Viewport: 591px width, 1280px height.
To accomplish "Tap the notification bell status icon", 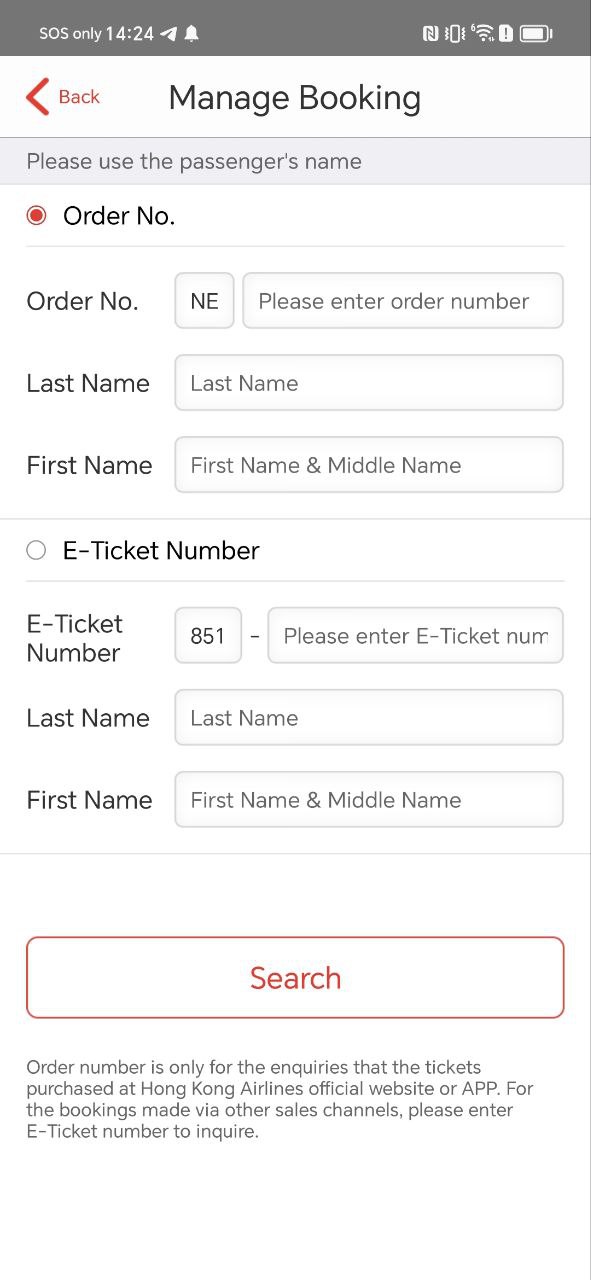I will click(x=192, y=34).
